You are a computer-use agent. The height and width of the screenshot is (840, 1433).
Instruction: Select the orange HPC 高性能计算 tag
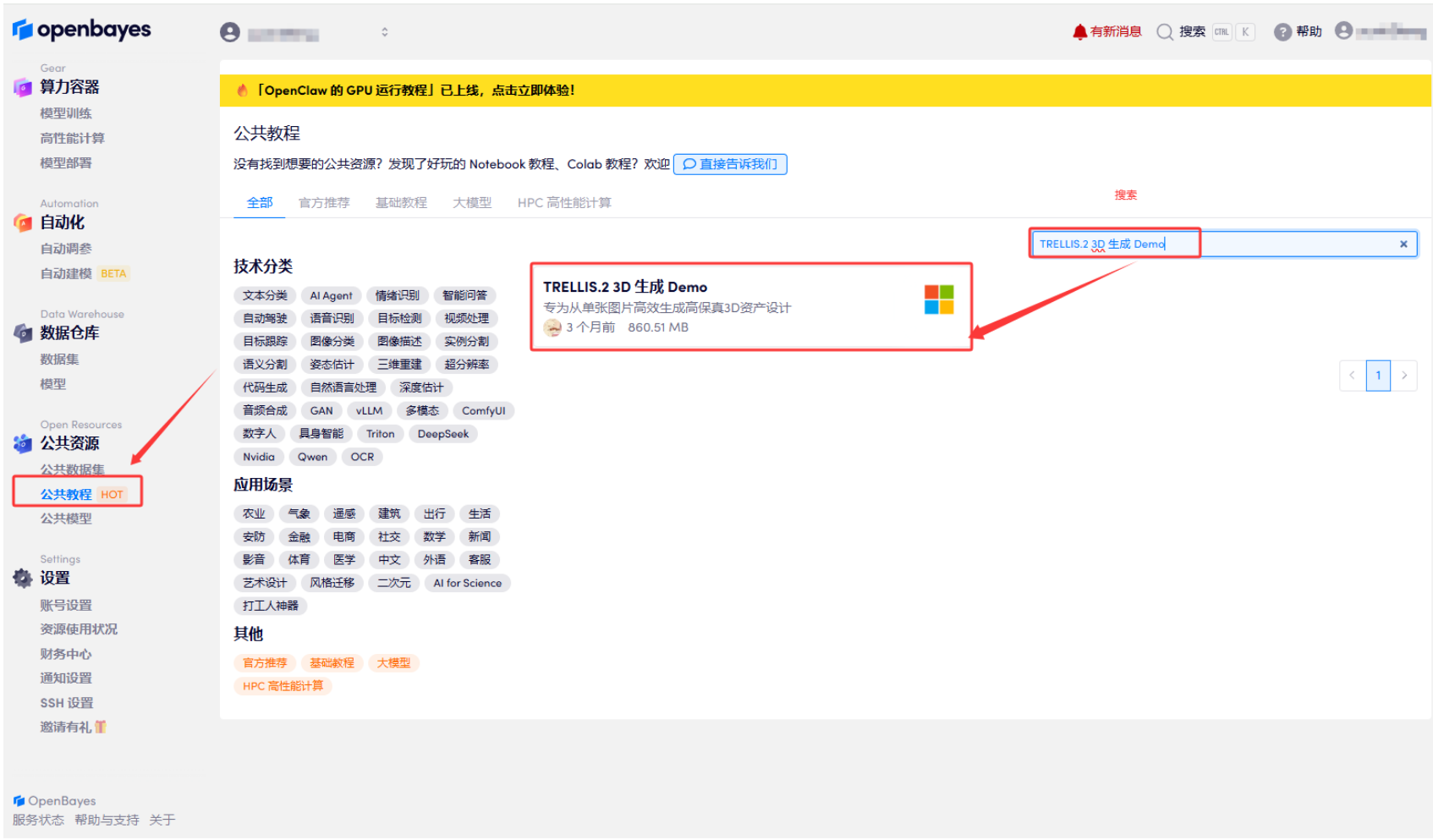[x=283, y=686]
